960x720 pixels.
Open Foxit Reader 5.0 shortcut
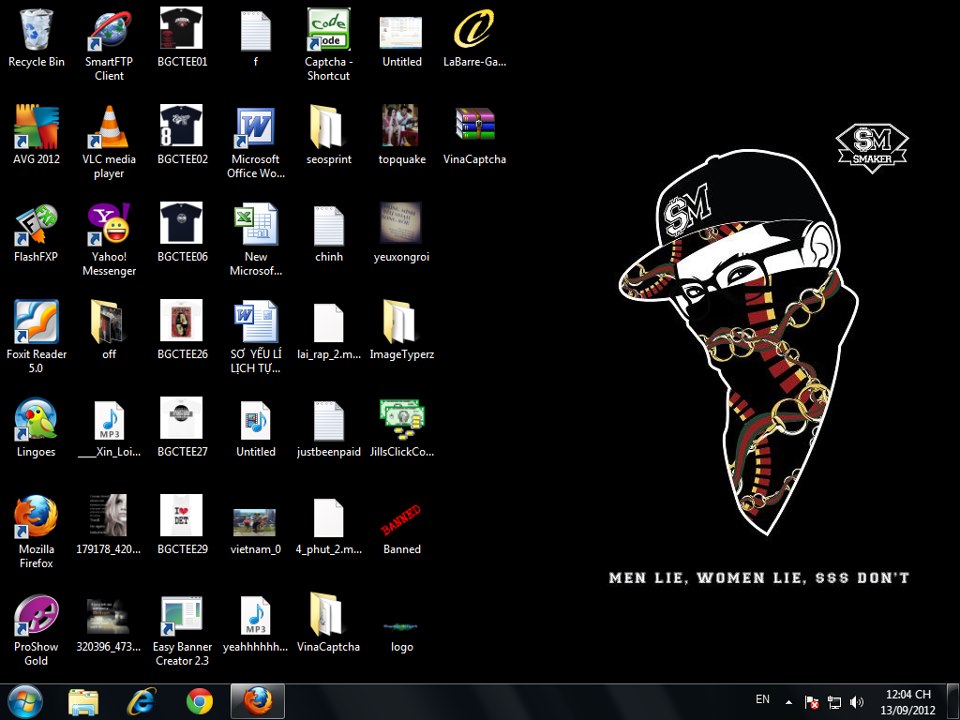(x=36, y=322)
